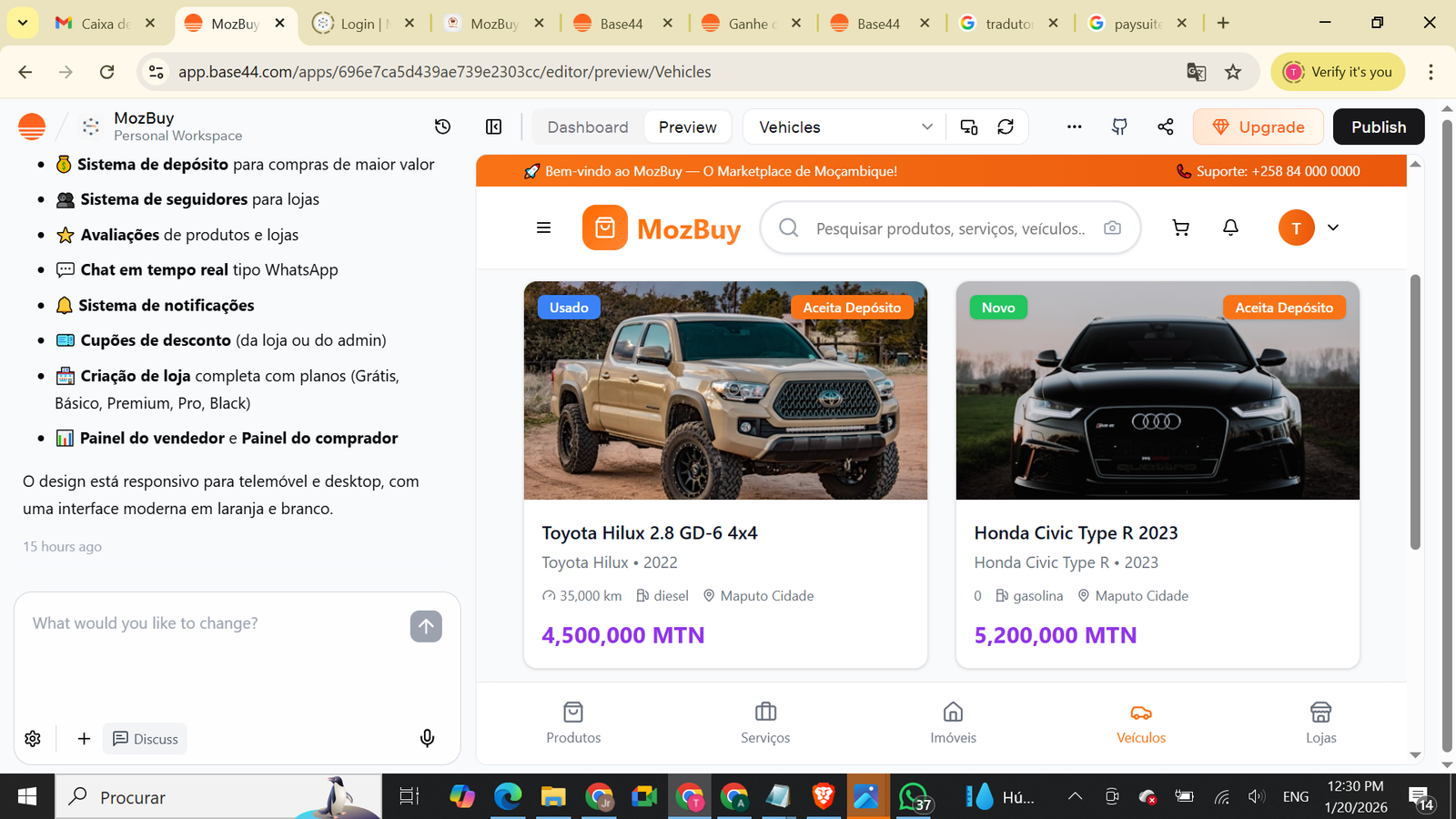Open image search camera icon
Image resolution: width=1456 pixels, height=819 pixels.
tap(1112, 227)
